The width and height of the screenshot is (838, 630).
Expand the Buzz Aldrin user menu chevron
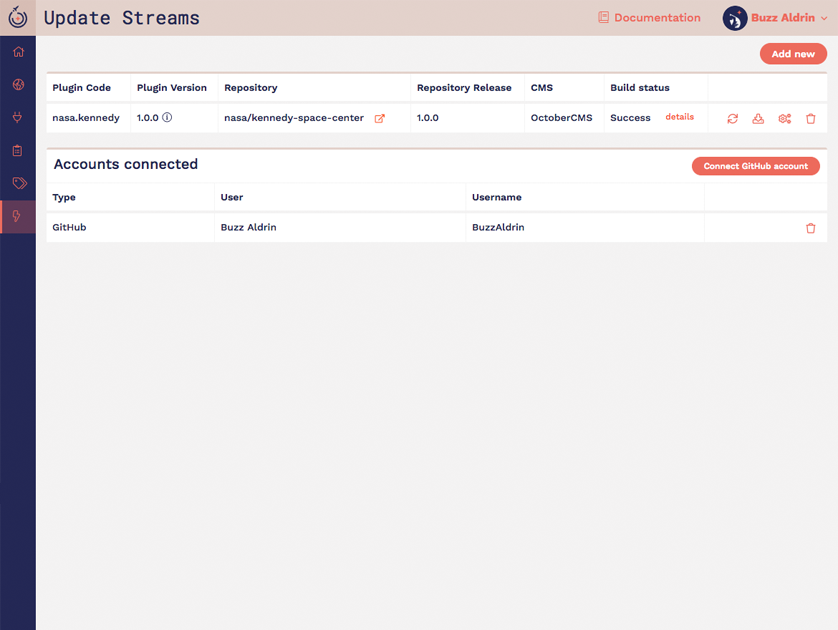824,18
